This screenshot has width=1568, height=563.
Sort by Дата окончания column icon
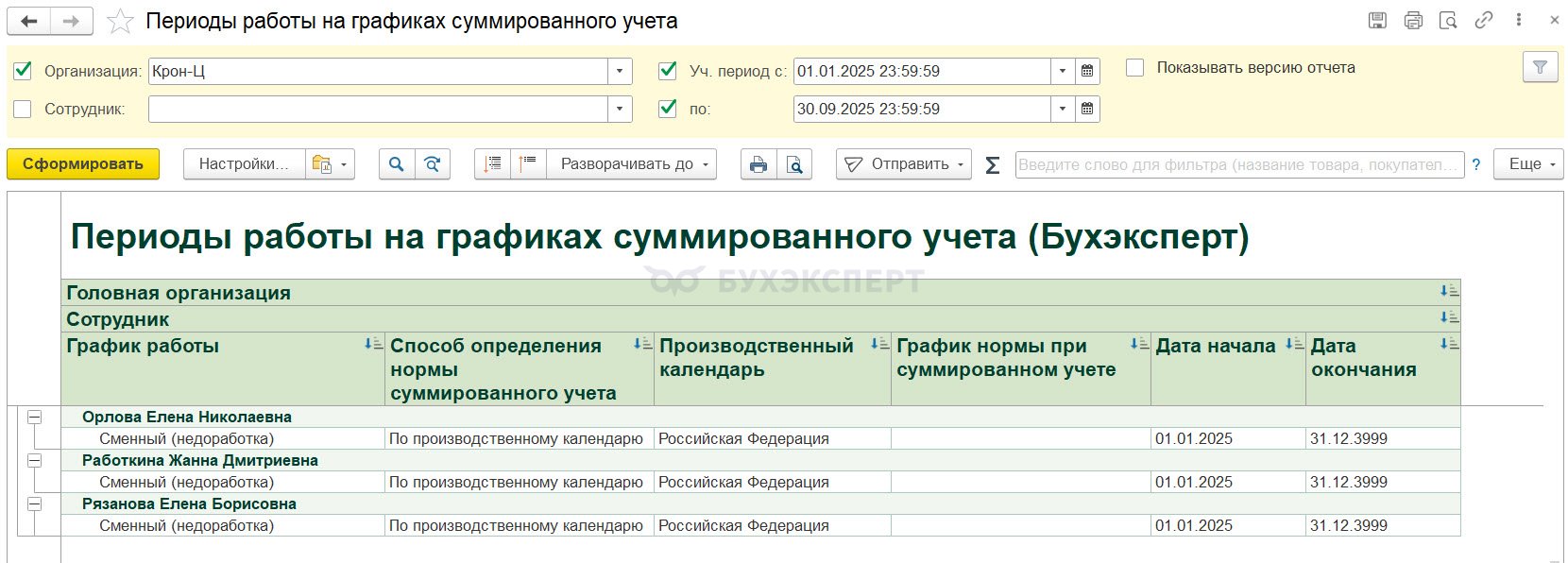pyautogui.click(x=1449, y=344)
